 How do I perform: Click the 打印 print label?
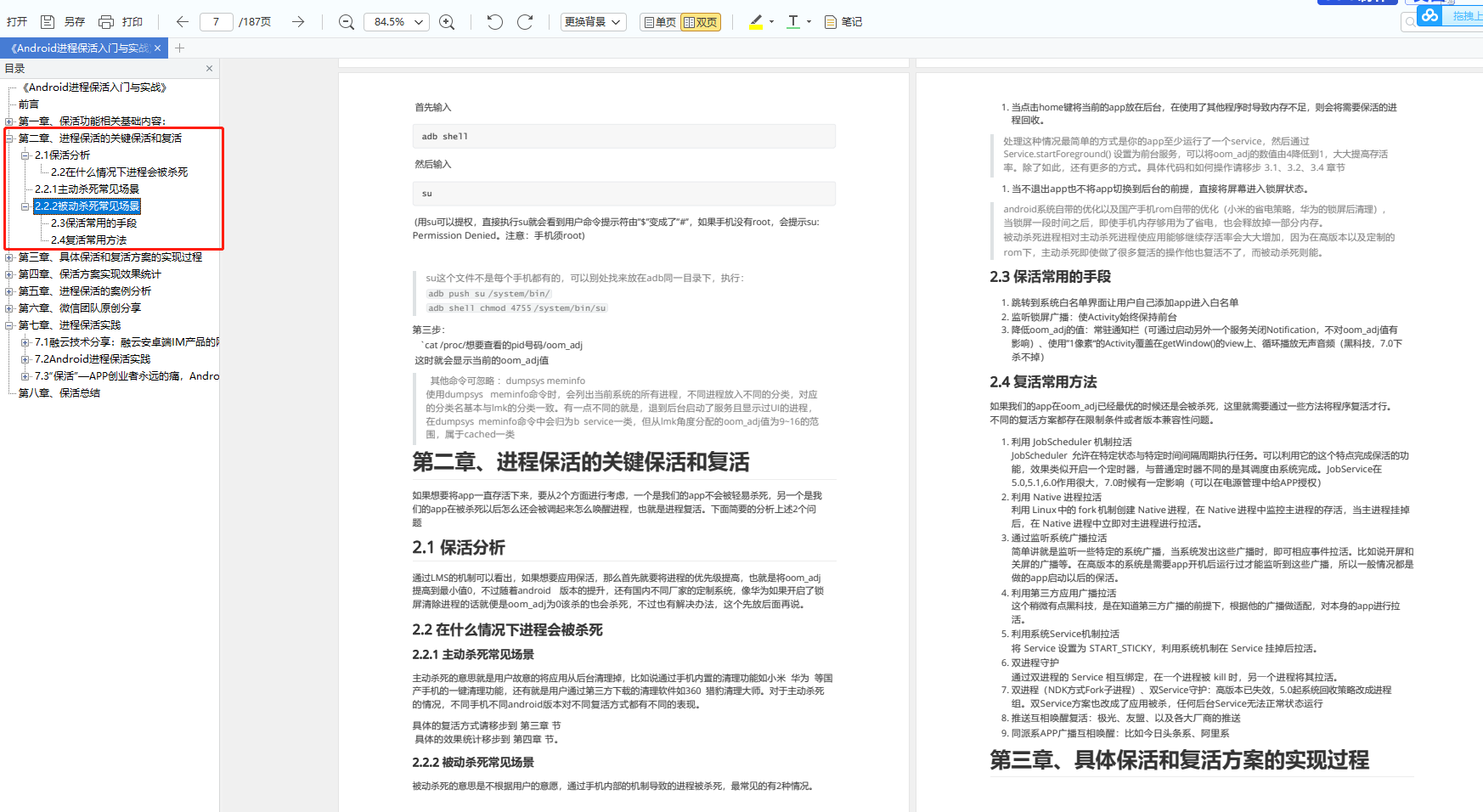tap(133, 22)
